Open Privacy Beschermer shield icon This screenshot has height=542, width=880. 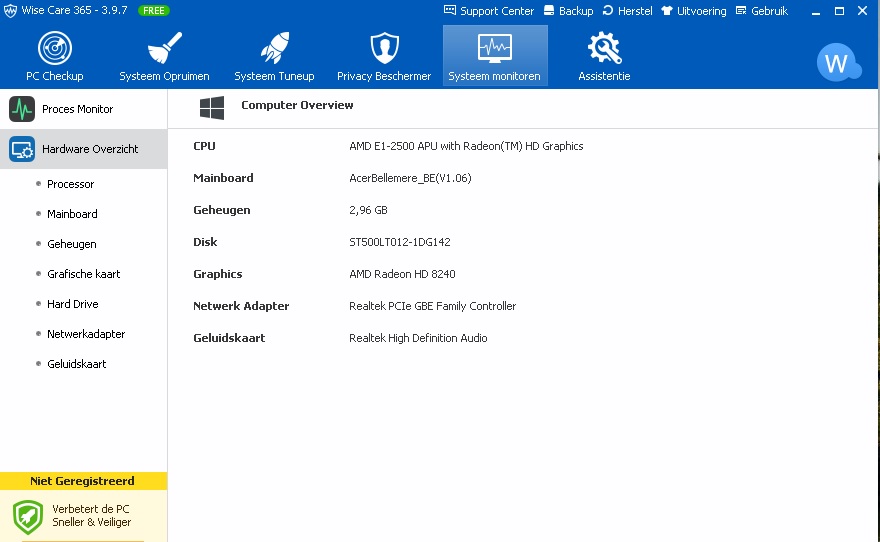click(384, 48)
